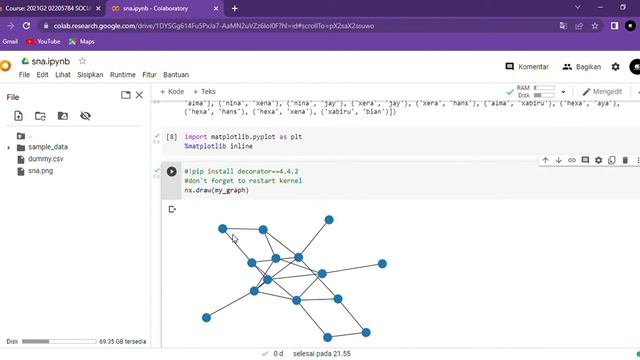
Task: View RAM and Disk usage bars
Action: [536, 91]
